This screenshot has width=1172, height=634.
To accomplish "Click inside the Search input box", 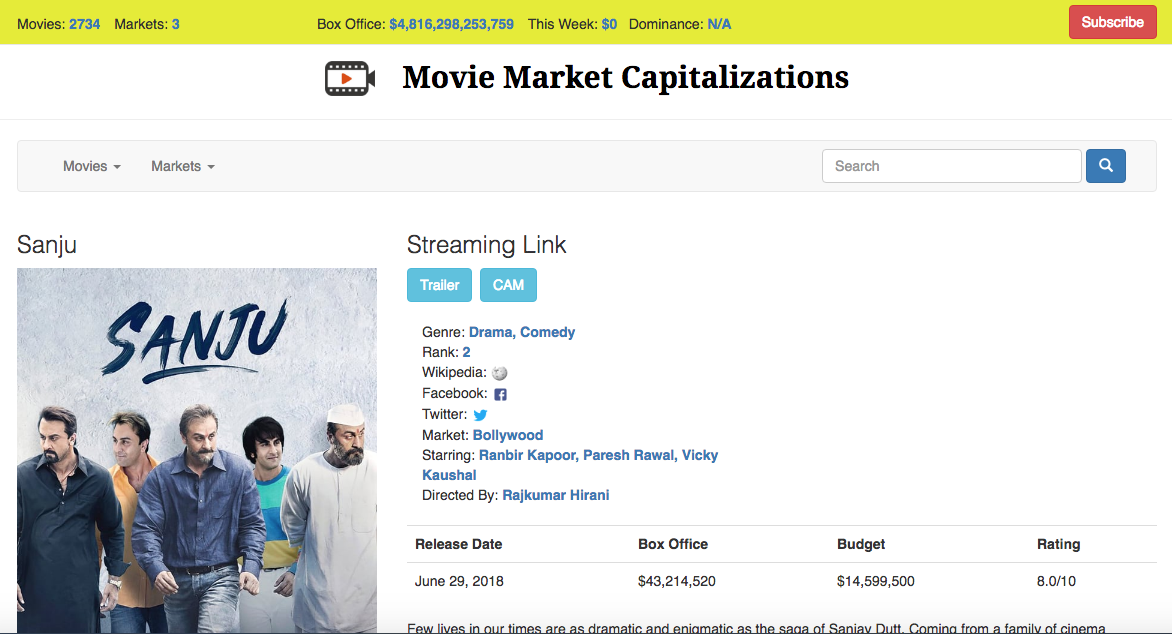I will point(950,165).
